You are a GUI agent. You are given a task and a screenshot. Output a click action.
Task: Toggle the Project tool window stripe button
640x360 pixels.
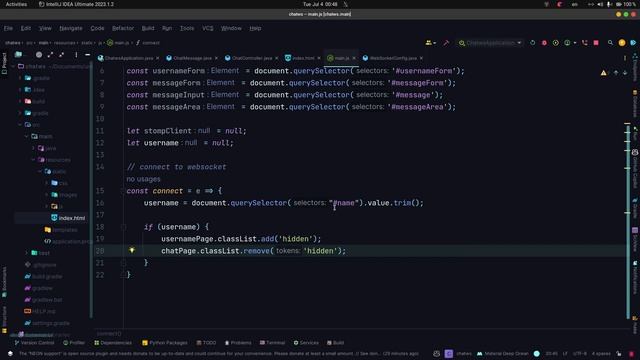(x=4, y=63)
